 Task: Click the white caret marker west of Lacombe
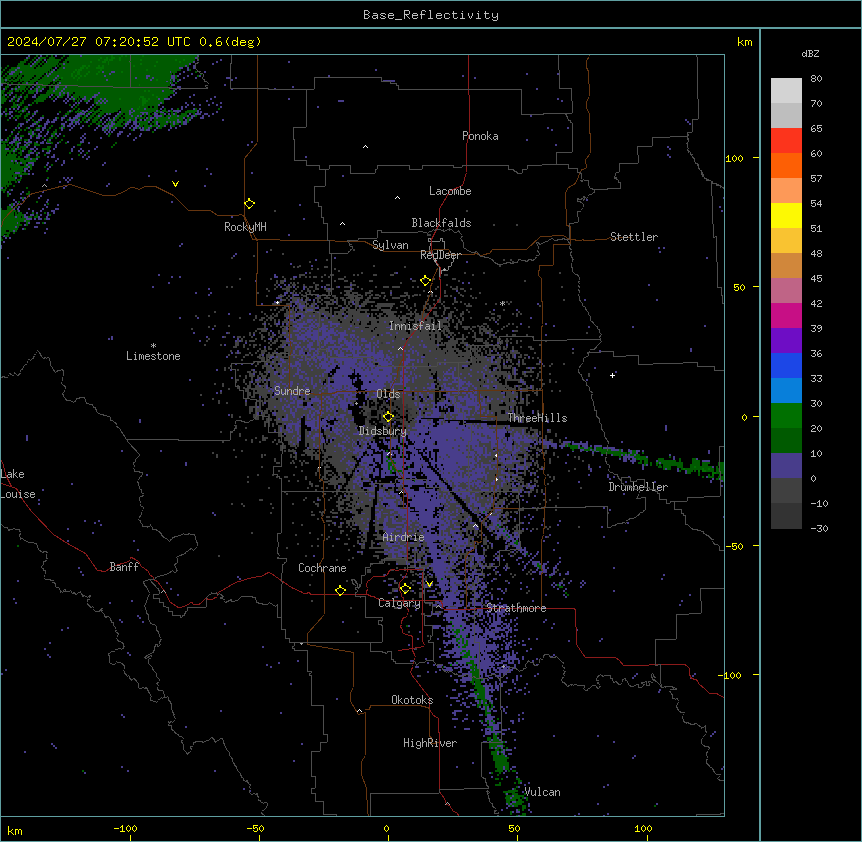[397, 198]
